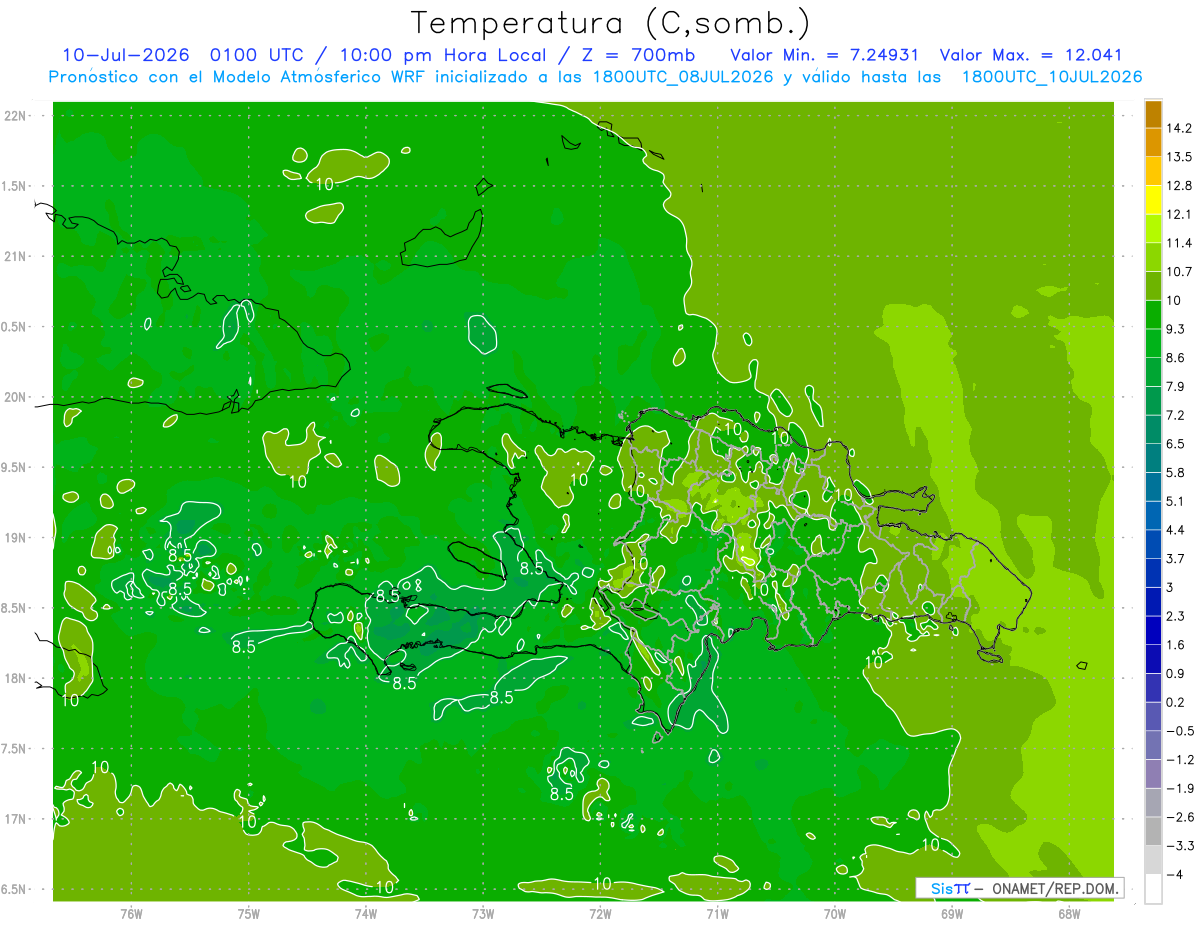Click the 12.1 value on the color scale
The image size is (1200, 927).
[1178, 214]
